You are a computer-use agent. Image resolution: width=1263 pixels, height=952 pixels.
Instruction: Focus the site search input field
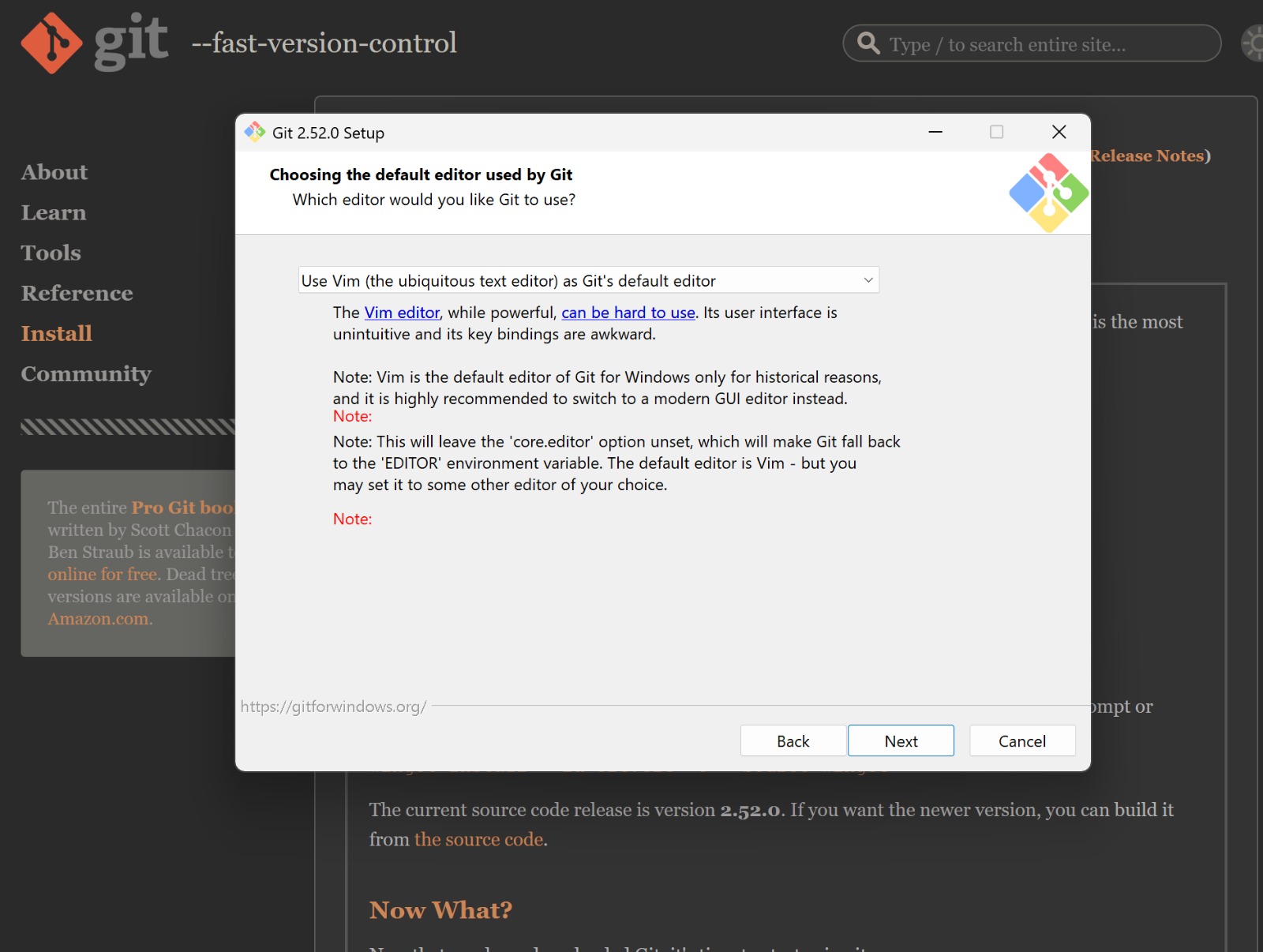[x=1033, y=43]
